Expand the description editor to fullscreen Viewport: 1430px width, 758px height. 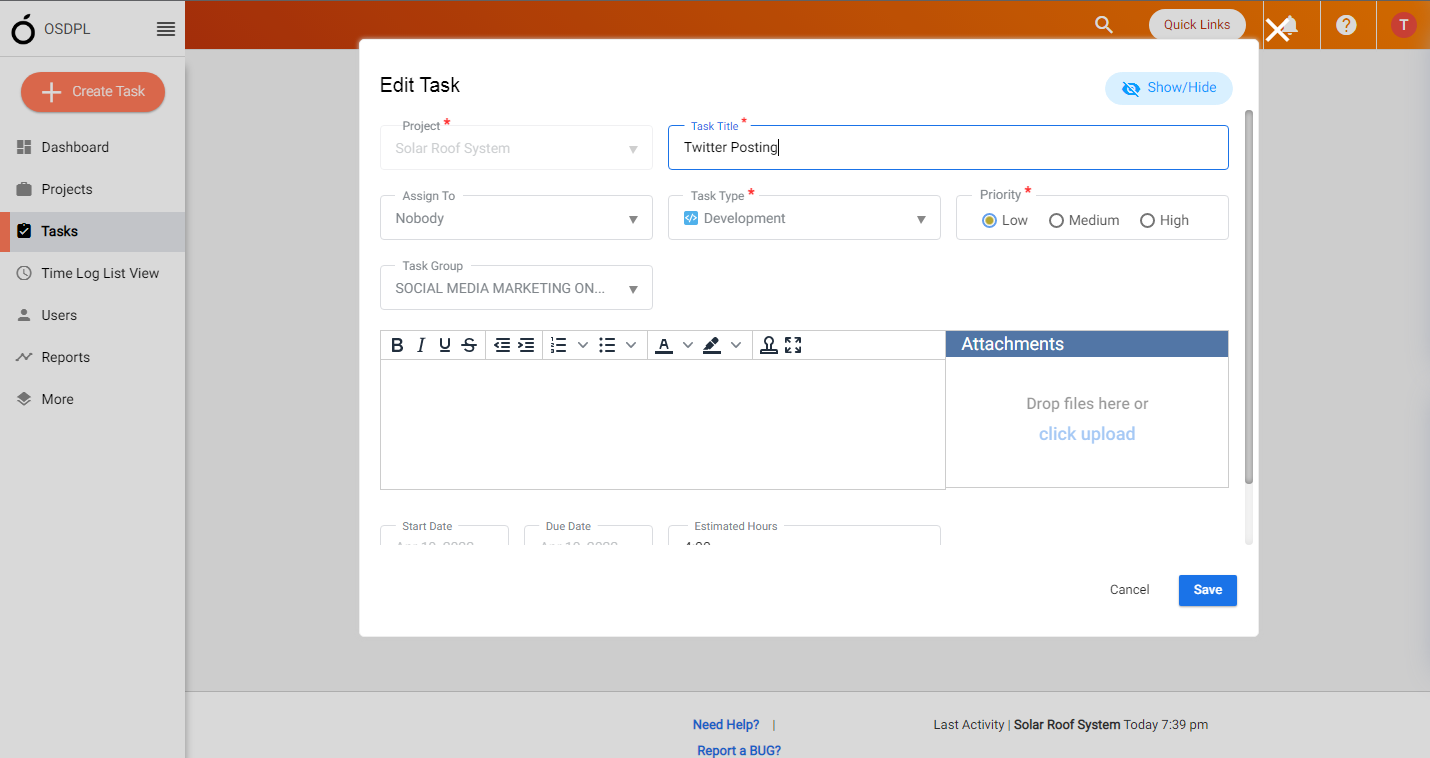click(793, 344)
